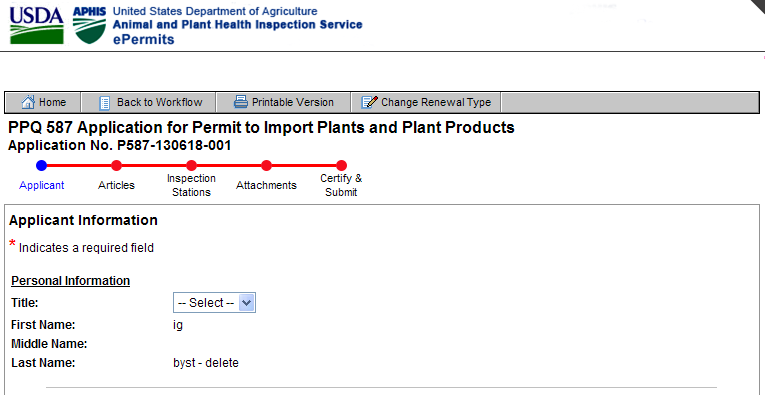Click the Attachments step circle
Viewport: 765px width, 395px height.
point(266,166)
